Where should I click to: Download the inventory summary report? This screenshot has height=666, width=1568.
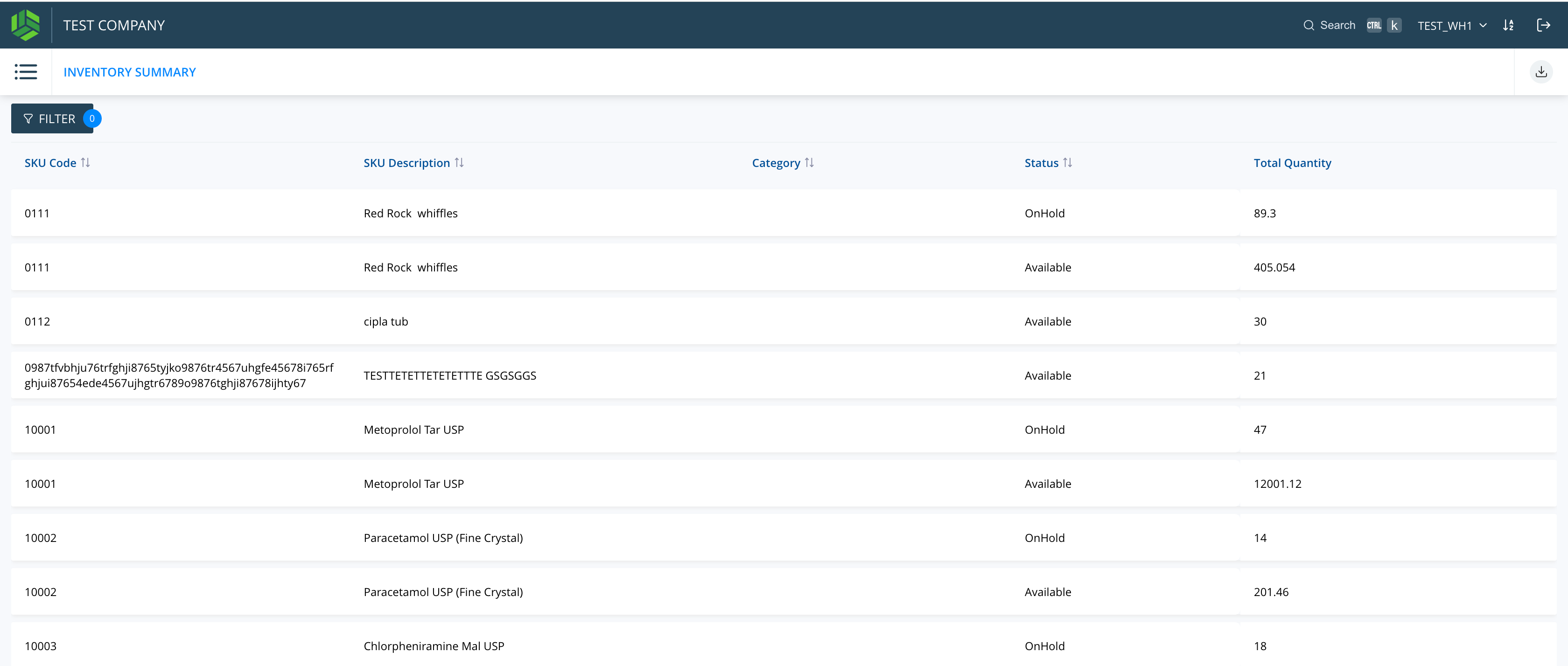pyautogui.click(x=1541, y=72)
